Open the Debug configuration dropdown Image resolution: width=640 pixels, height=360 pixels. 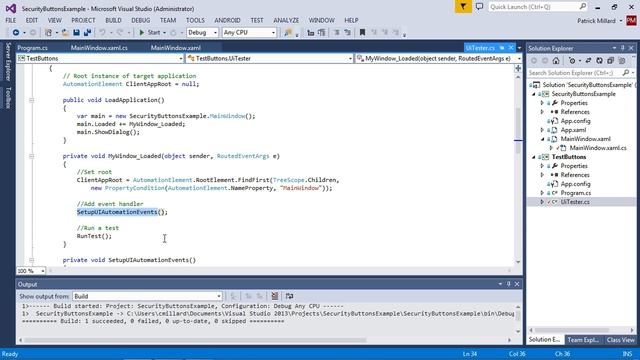click(x=202, y=33)
